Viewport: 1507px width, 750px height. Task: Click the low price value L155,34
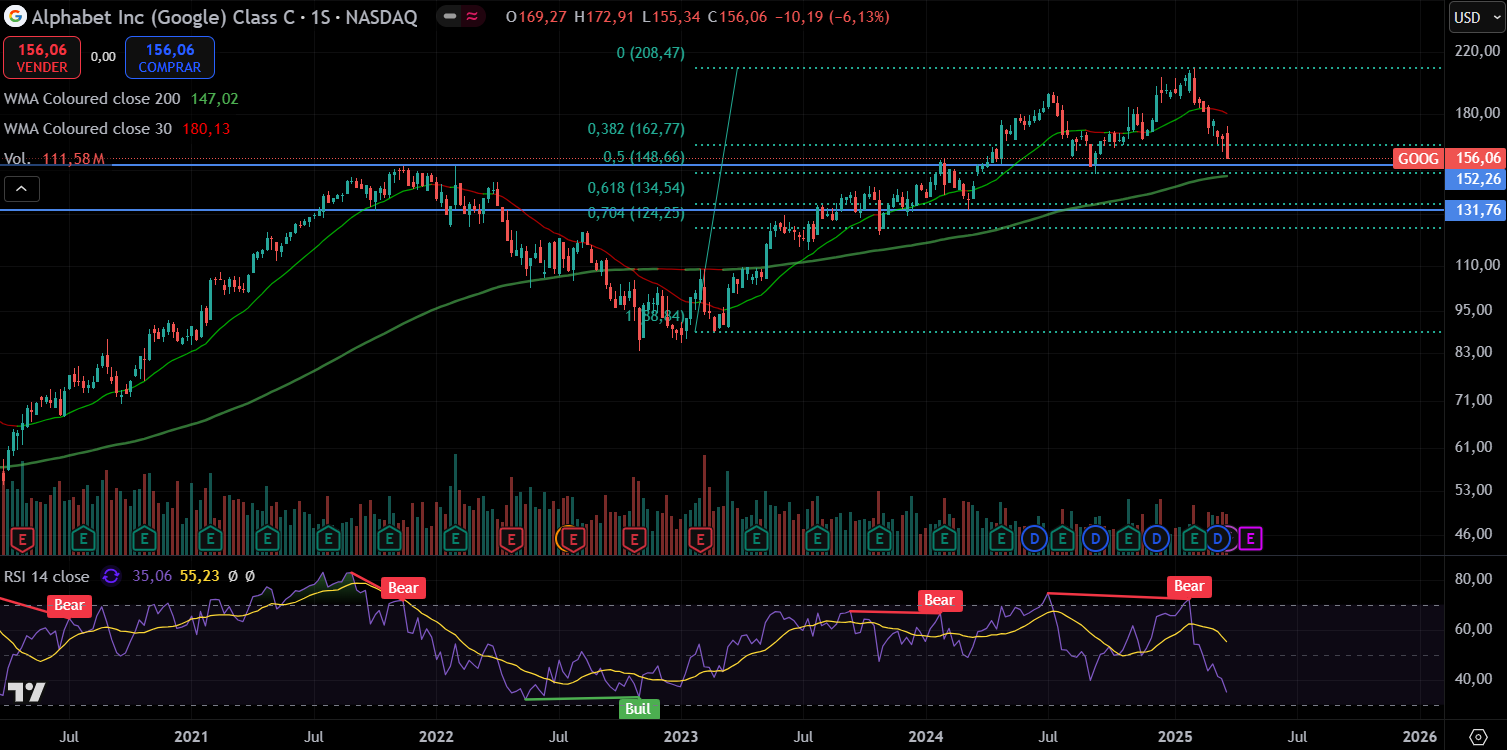click(672, 17)
